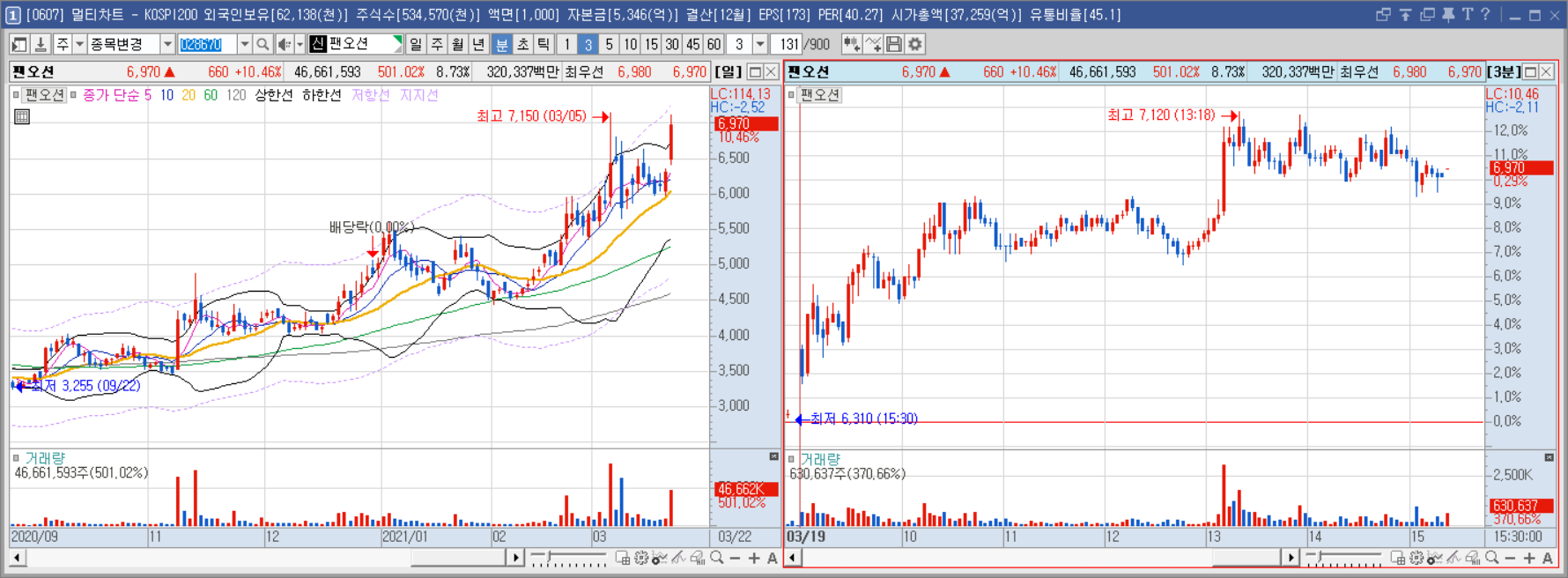The height and width of the screenshot is (578, 1568).
Task: Select the 5 minute interval
Action: click(609, 44)
